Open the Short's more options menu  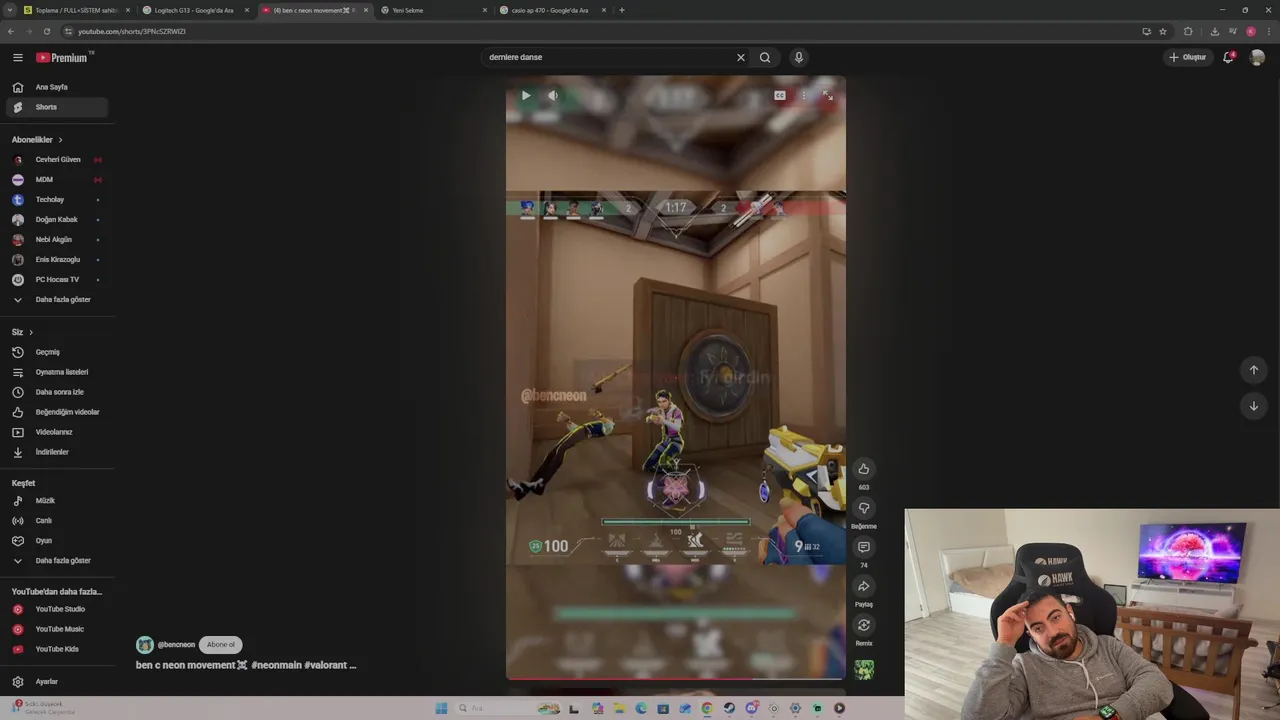coord(804,95)
